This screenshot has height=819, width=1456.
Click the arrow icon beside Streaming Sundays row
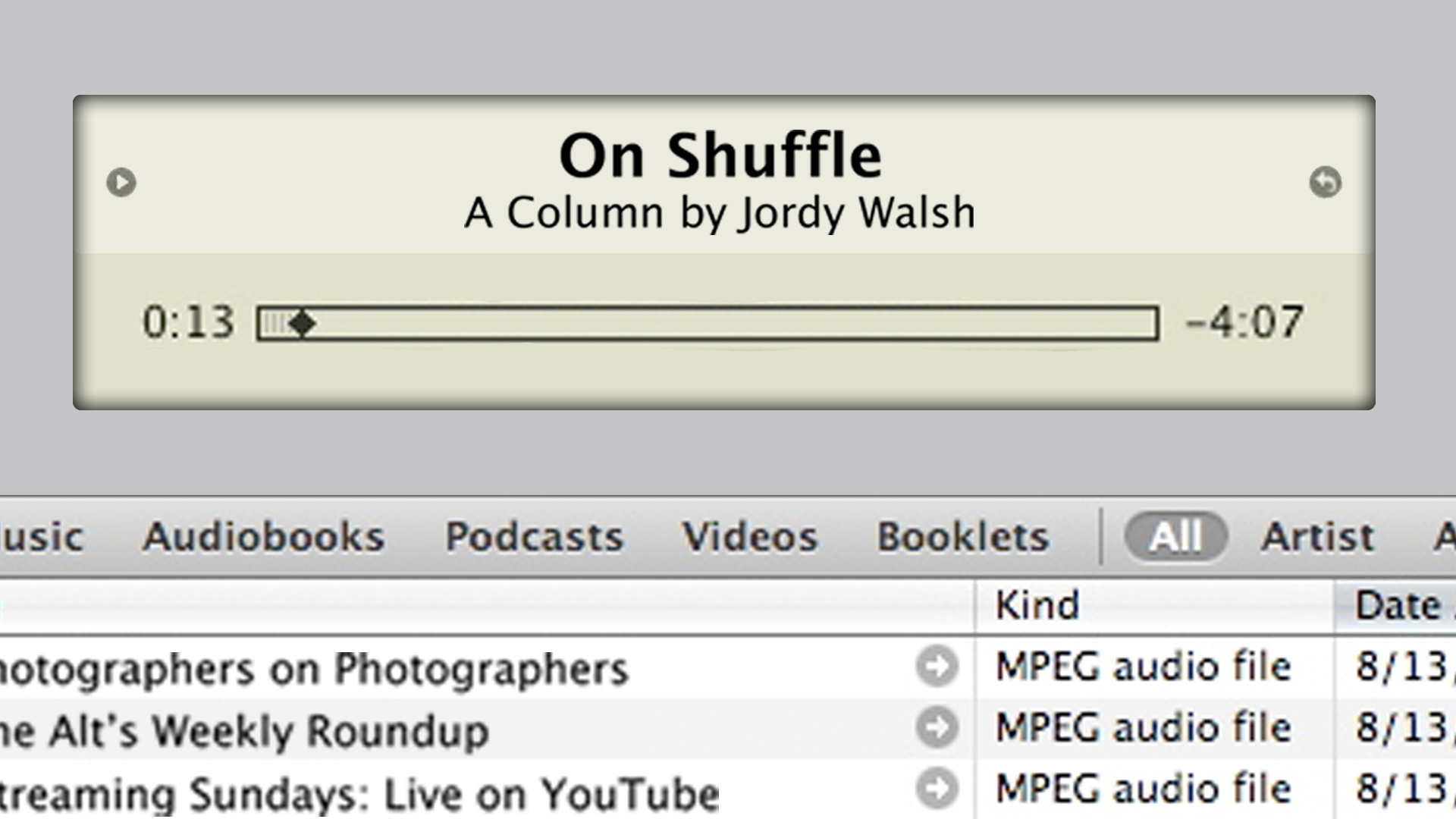937,789
